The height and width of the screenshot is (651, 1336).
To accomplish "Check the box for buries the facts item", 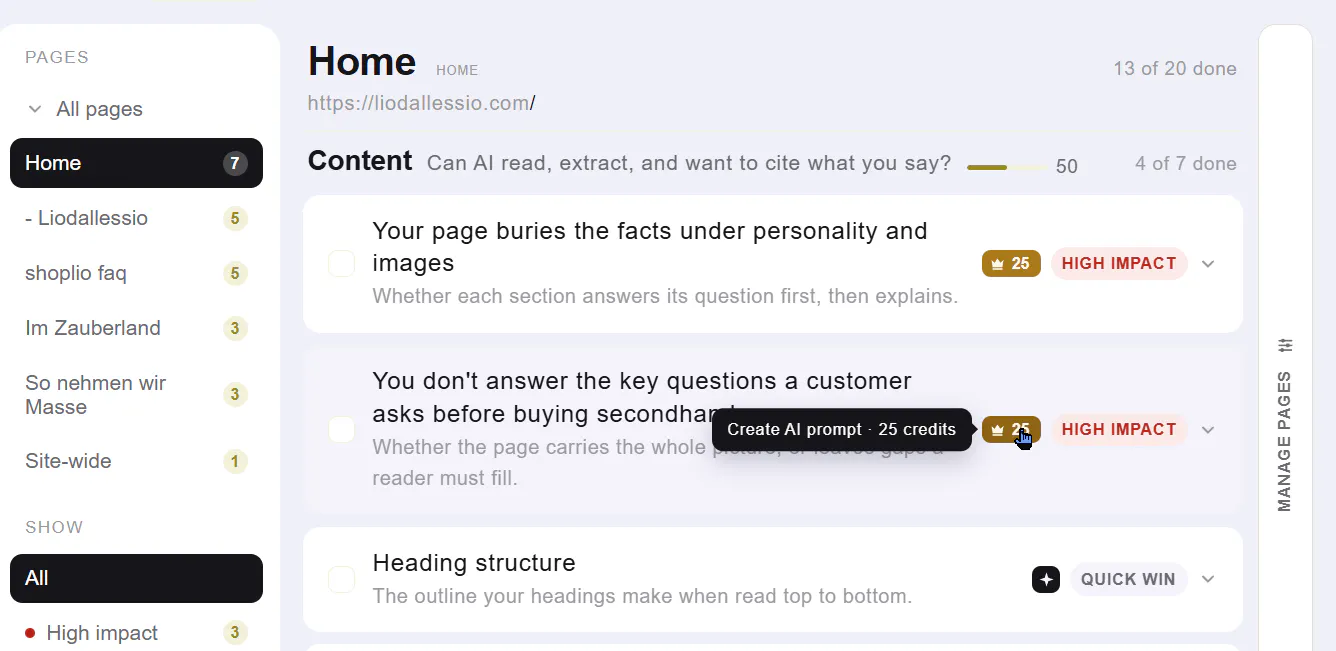I will pyautogui.click(x=342, y=264).
